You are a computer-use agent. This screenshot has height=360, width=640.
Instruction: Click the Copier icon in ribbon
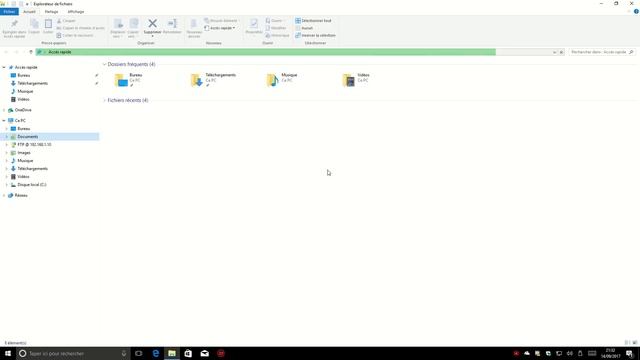pyautogui.click(x=34, y=24)
